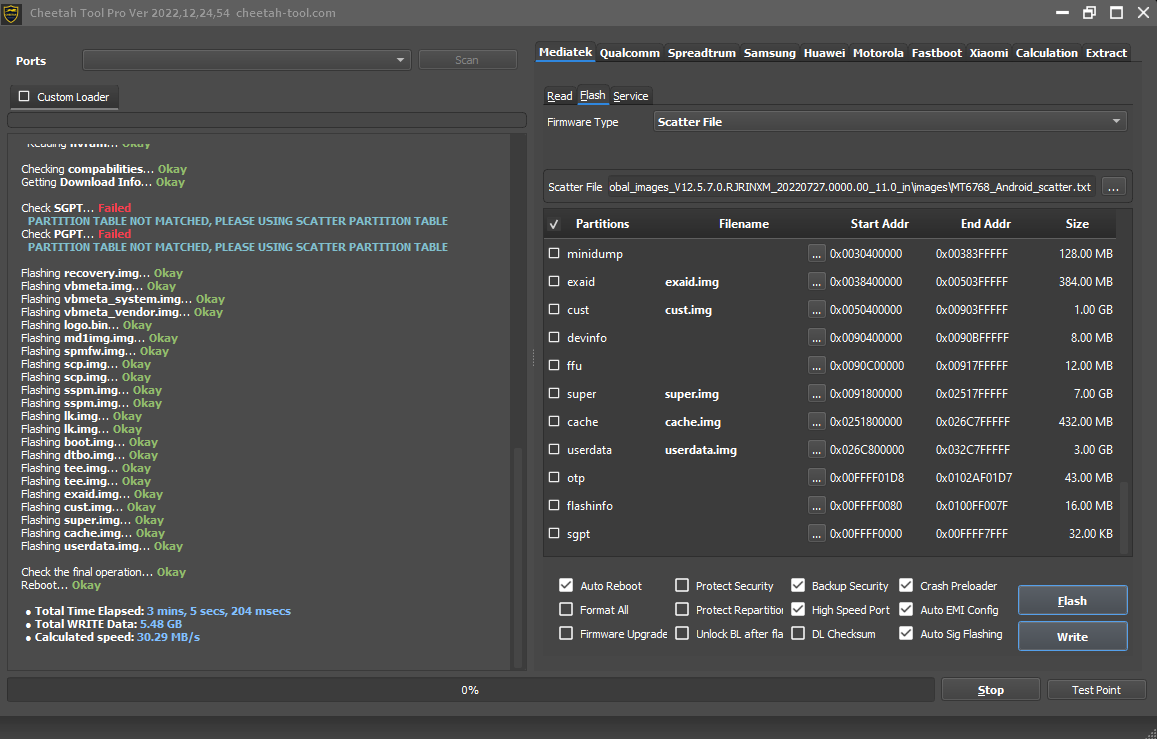Check the userdata partition checkbox

point(554,449)
